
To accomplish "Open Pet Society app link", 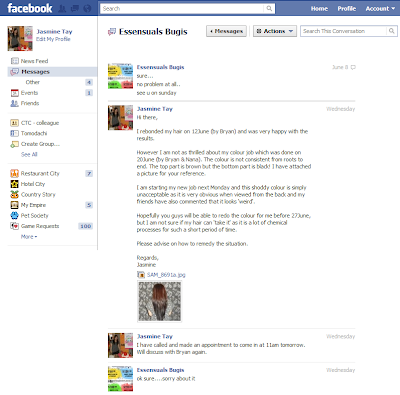I will click(34, 215).
